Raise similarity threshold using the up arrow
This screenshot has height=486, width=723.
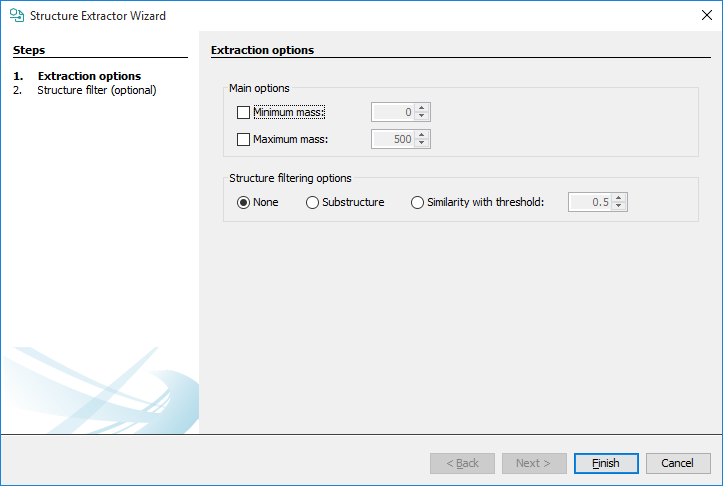tap(619, 198)
